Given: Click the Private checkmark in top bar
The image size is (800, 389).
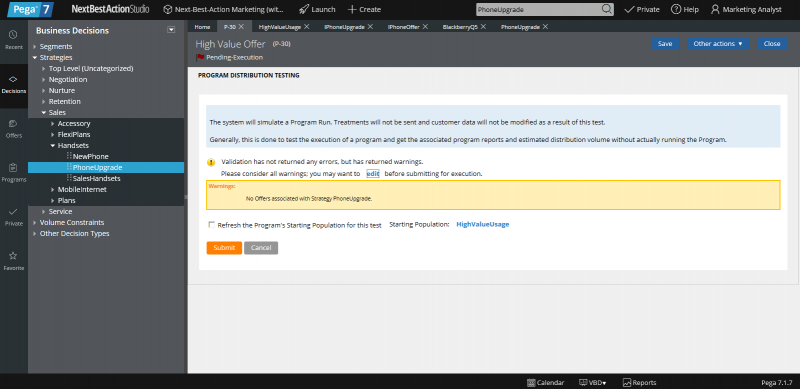Looking at the screenshot, I should click(642, 9).
